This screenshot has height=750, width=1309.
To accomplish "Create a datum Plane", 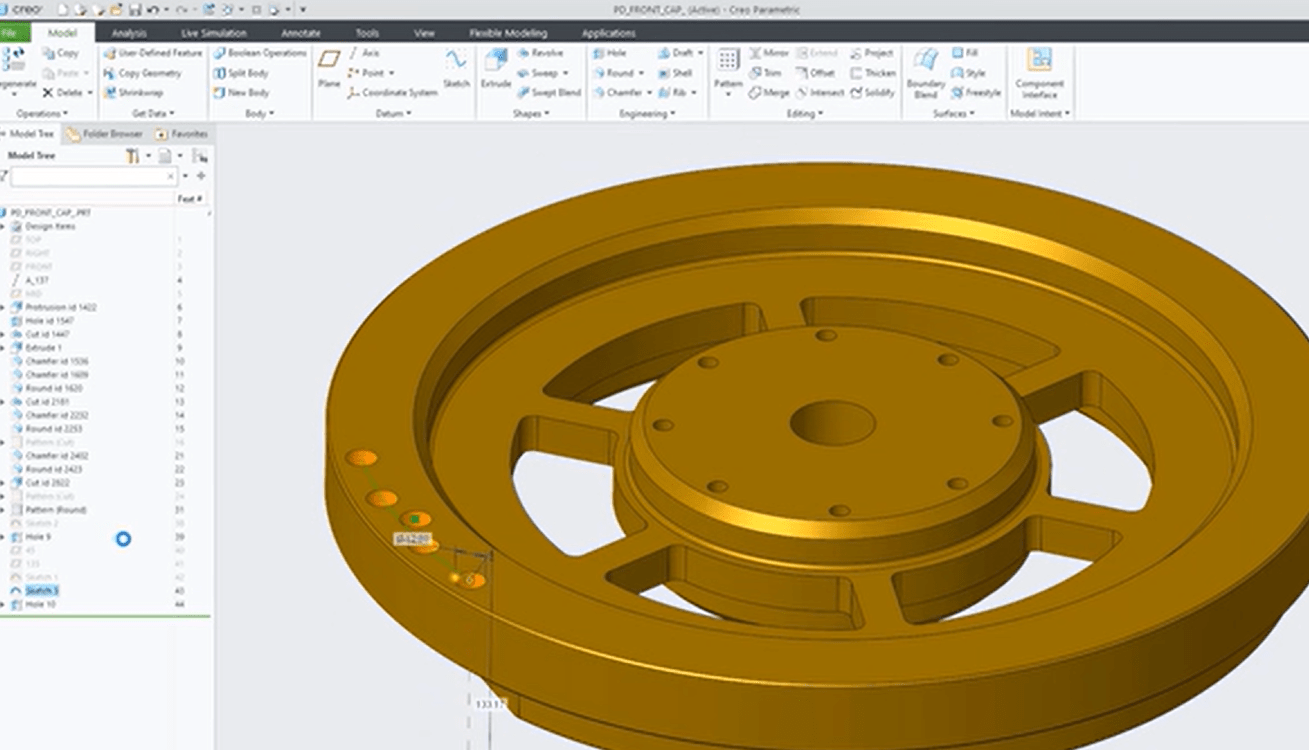I will [329, 68].
